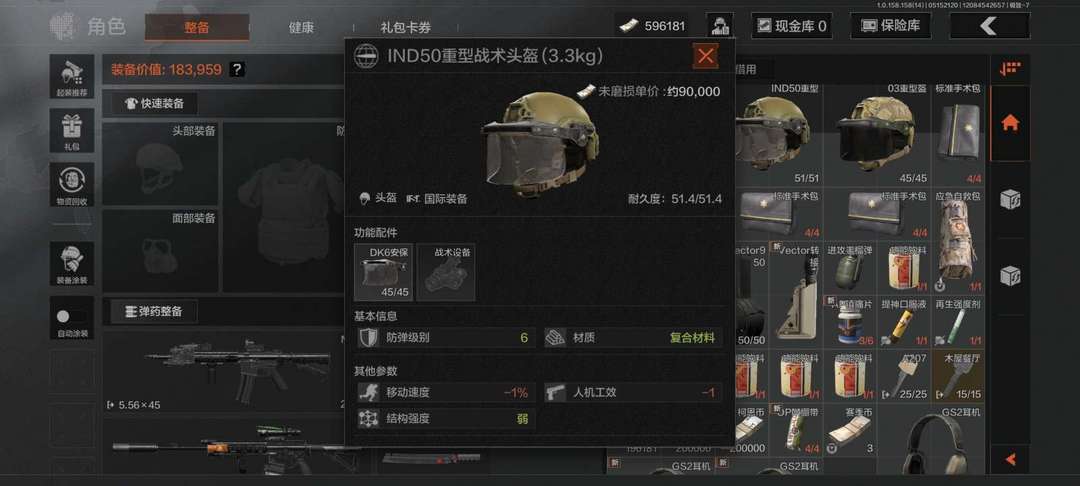Click the character profile icon near cash
The image size is (1080, 486).
[x=719, y=26]
